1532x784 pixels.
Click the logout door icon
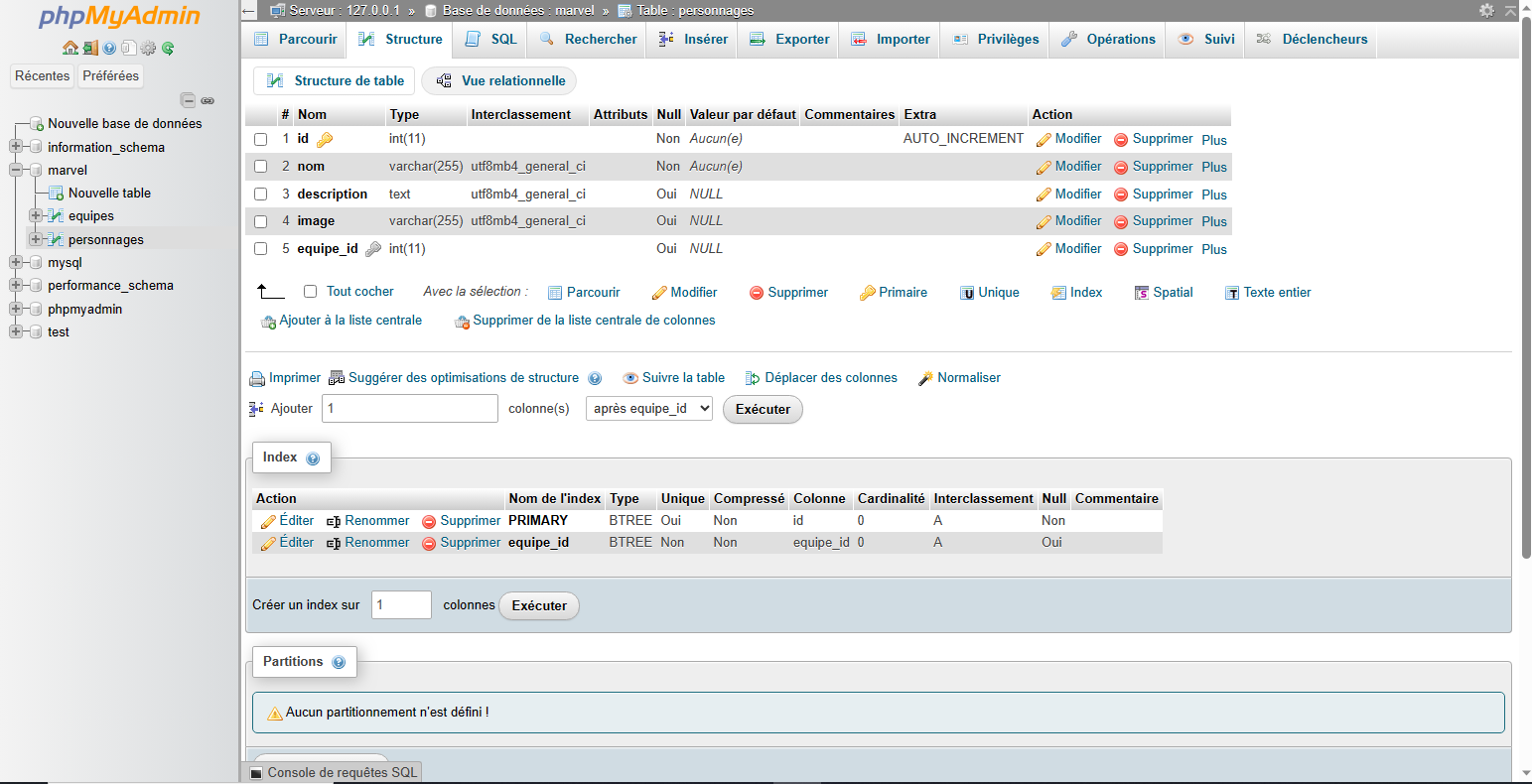[x=90, y=48]
